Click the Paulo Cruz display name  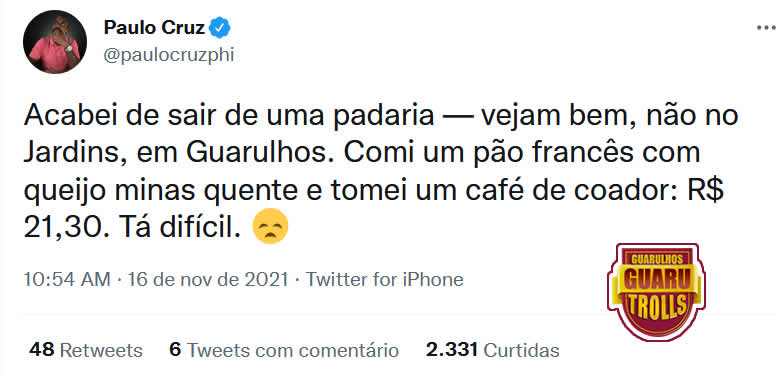[x=154, y=28]
